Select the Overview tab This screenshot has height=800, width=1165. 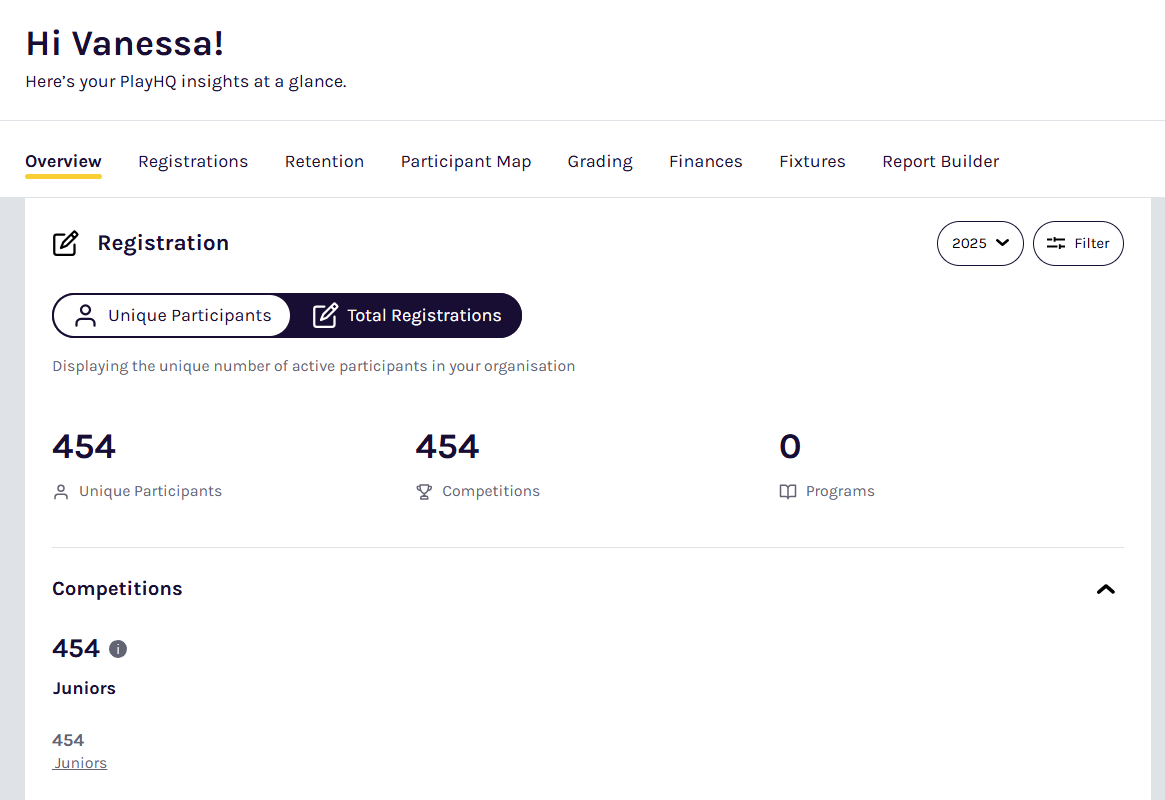(x=63, y=162)
